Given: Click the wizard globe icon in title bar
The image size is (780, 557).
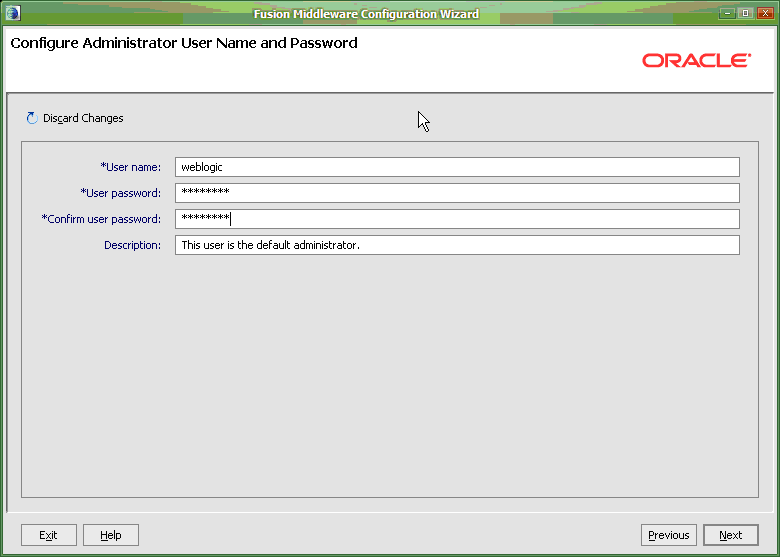Looking at the screenshot, I should pos(13,13).
